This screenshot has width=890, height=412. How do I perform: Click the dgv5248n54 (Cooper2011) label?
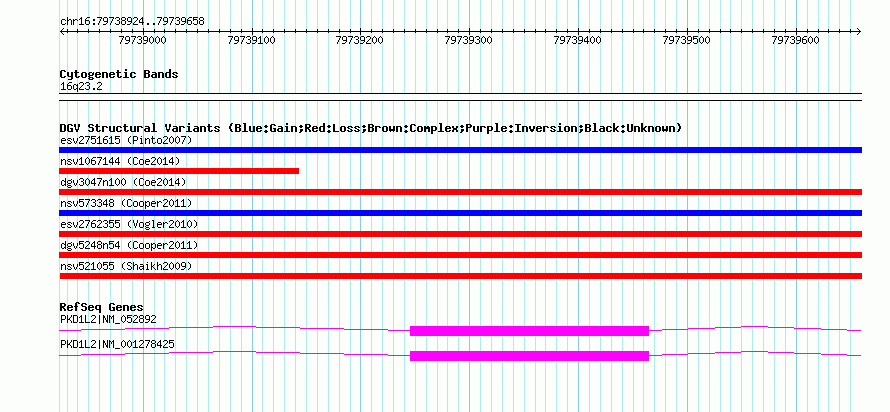tap(129, 245)
